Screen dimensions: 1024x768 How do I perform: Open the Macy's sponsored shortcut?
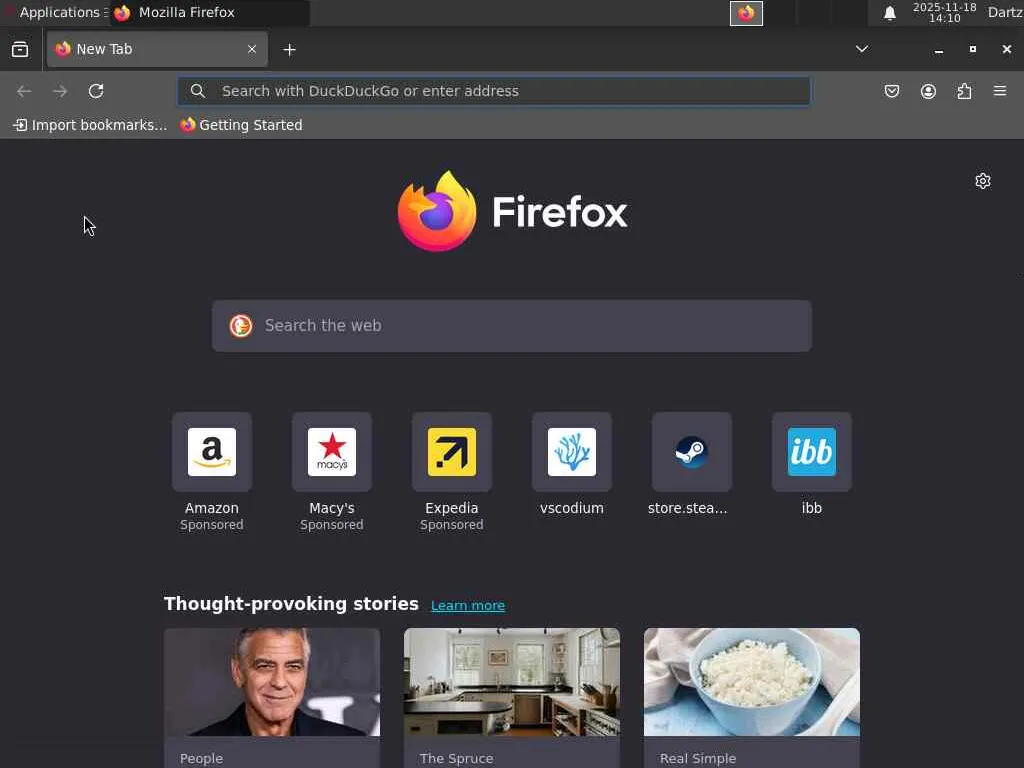[x=332, y=452]
